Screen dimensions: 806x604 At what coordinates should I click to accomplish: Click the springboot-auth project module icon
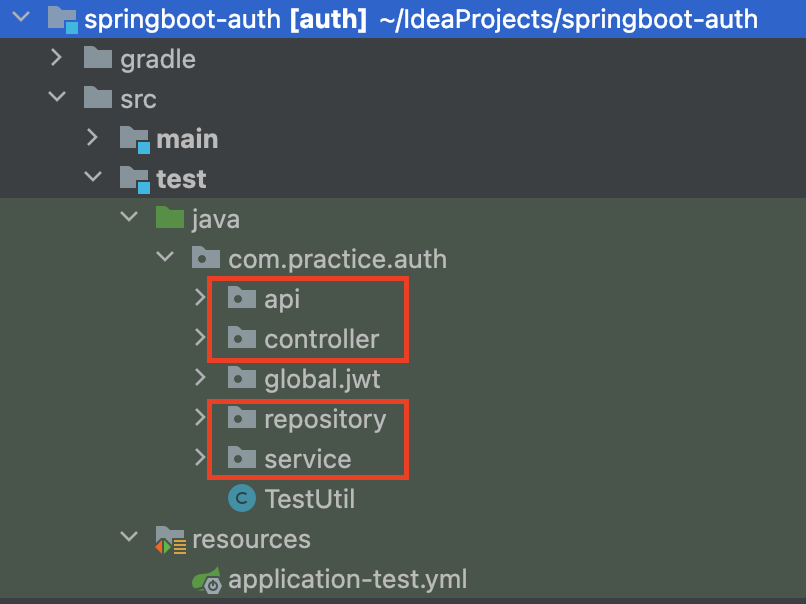point(63,20)
